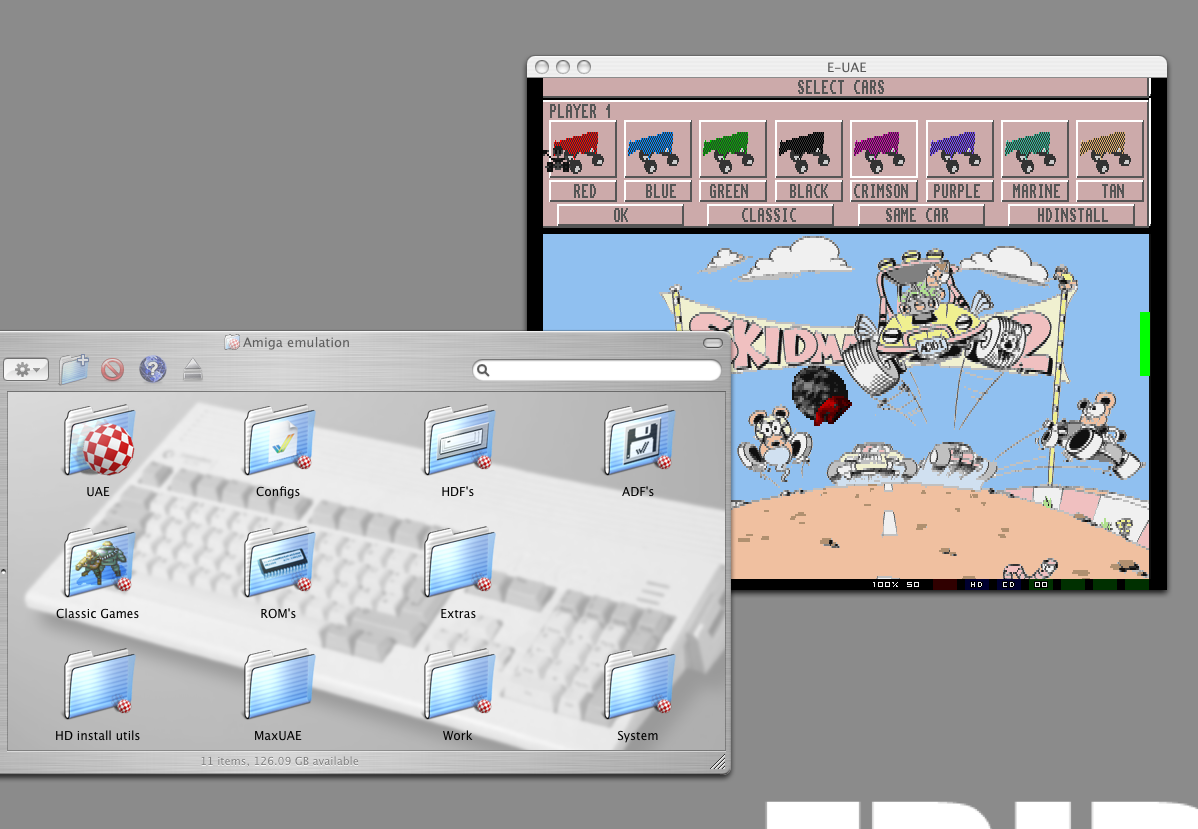Open the Configs folder
This screenshot has height=829, width=1198.
tap(278, 441)
